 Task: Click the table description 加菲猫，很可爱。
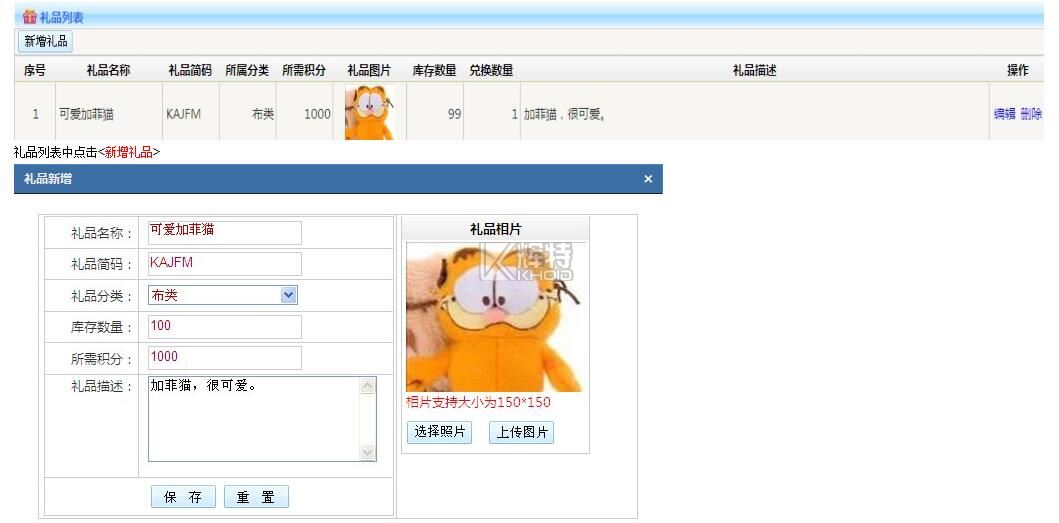pos(564,115)
